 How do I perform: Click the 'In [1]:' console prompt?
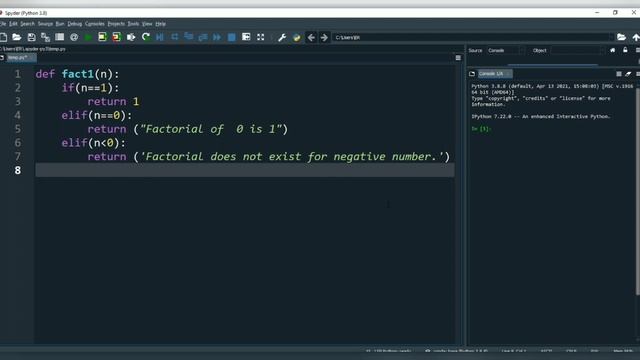point(481,129)
